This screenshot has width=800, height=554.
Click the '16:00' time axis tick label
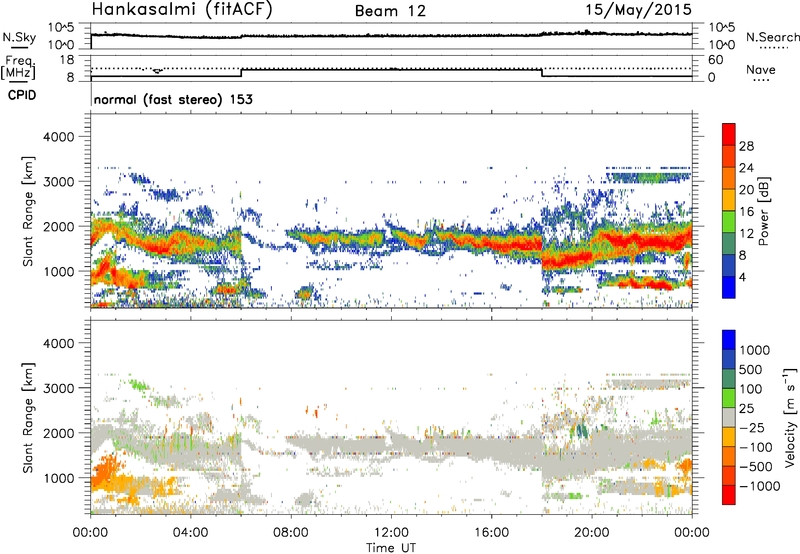coord(491,533)
